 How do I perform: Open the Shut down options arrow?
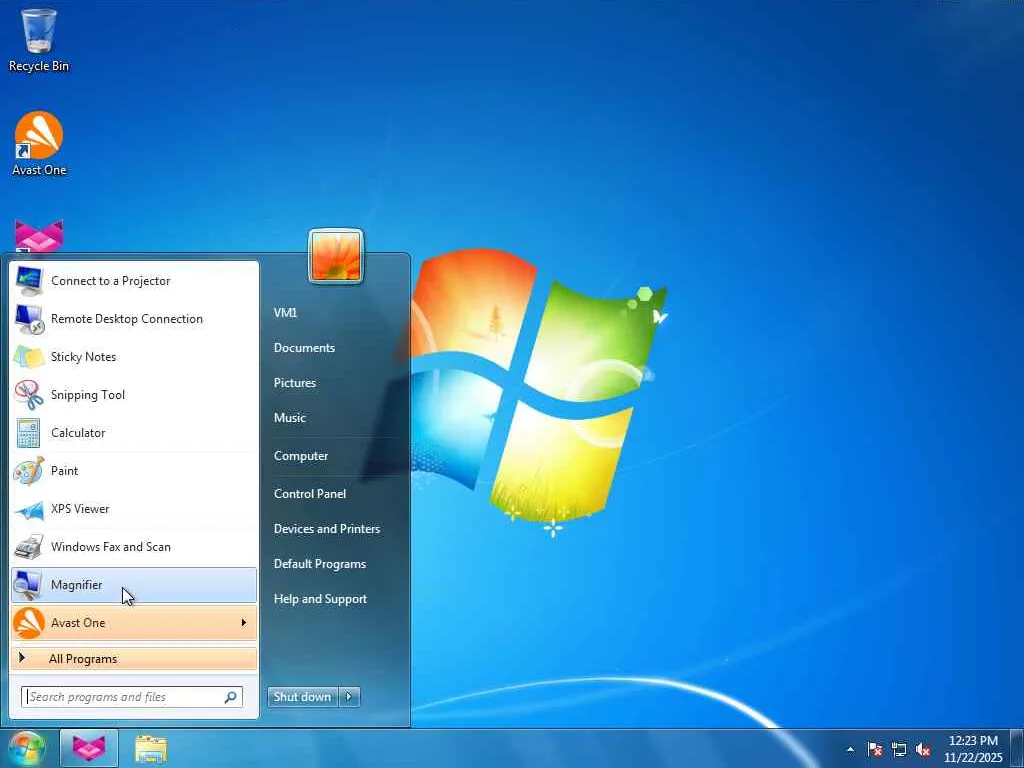click(349, 696)
